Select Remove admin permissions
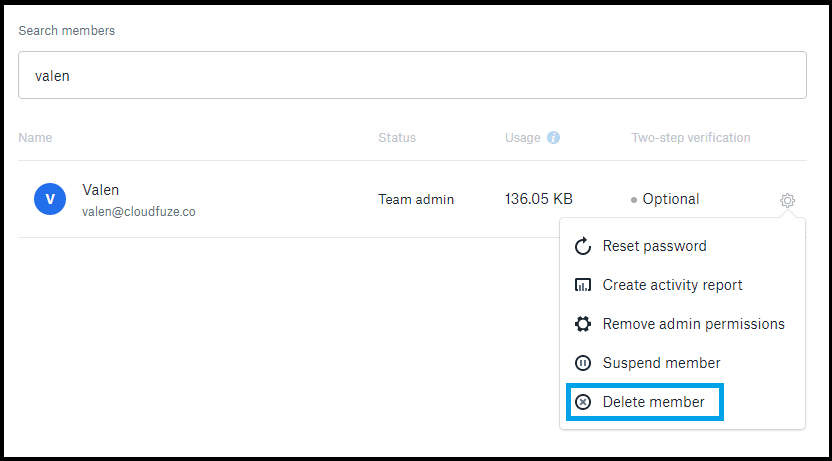This screenshot has height=461, width=832. tap(694, 324)
